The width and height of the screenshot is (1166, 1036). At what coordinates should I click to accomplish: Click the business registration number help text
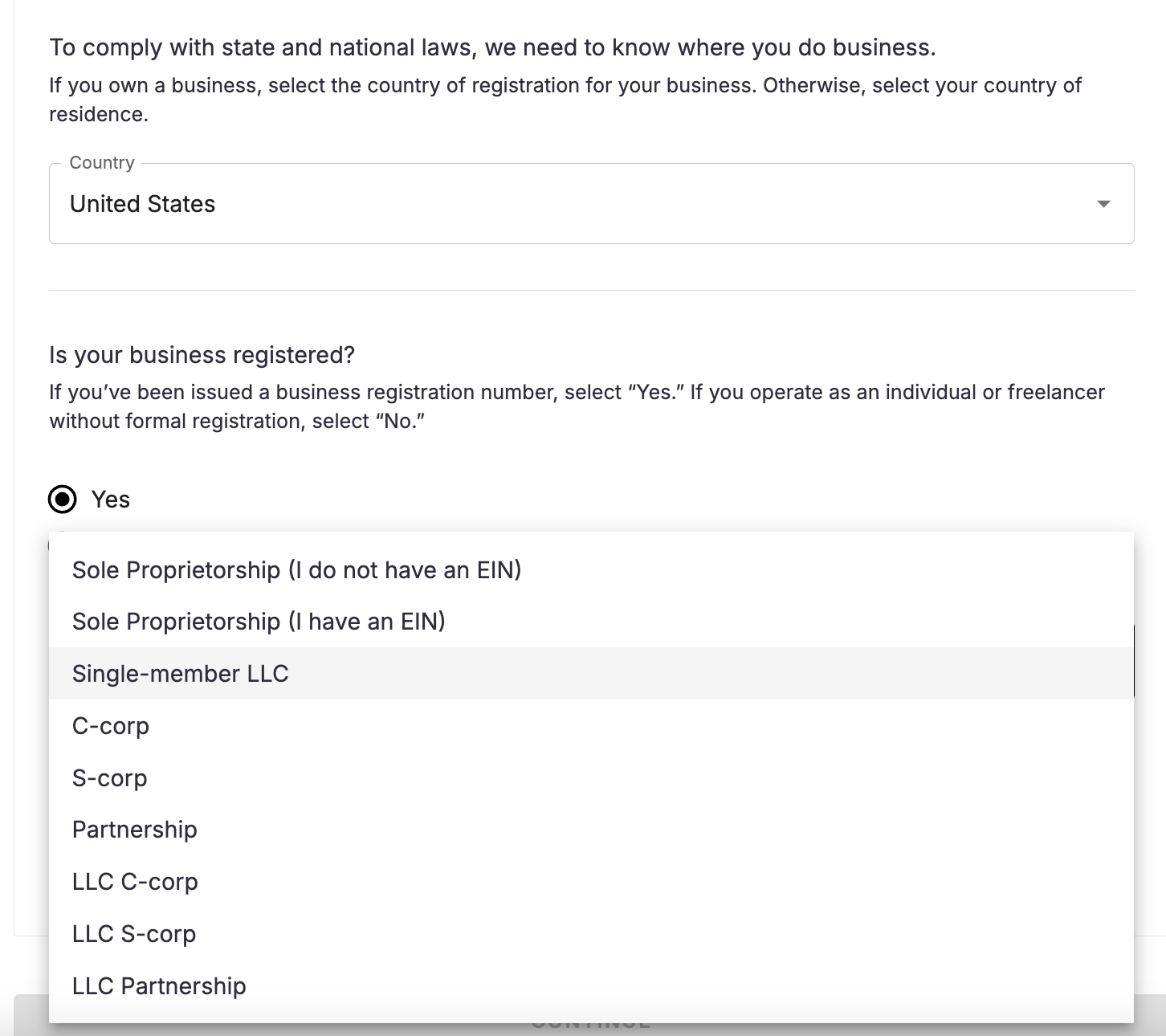click(577, 406)
